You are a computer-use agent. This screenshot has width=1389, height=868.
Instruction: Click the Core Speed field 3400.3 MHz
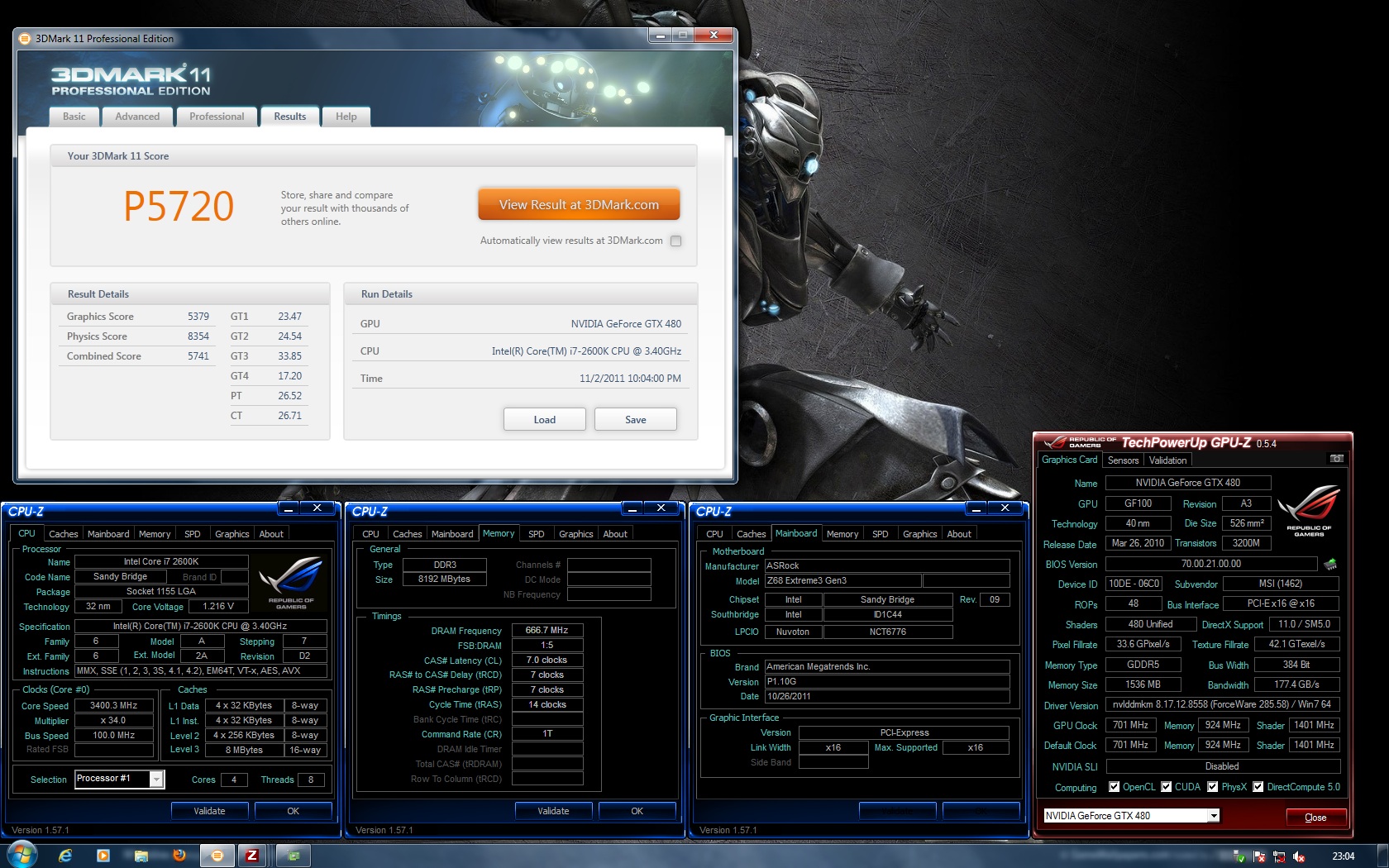114,706
